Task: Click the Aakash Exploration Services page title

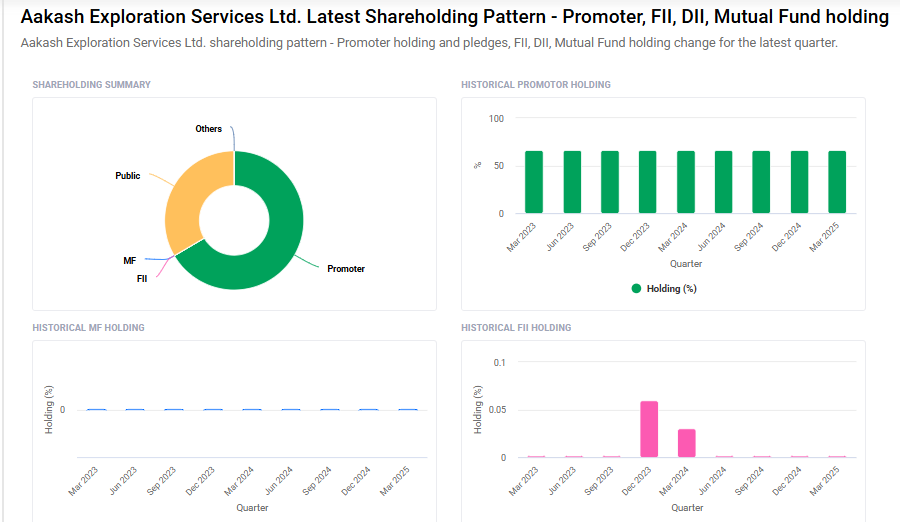Action: pyautogui.click(x=455, y=17)
